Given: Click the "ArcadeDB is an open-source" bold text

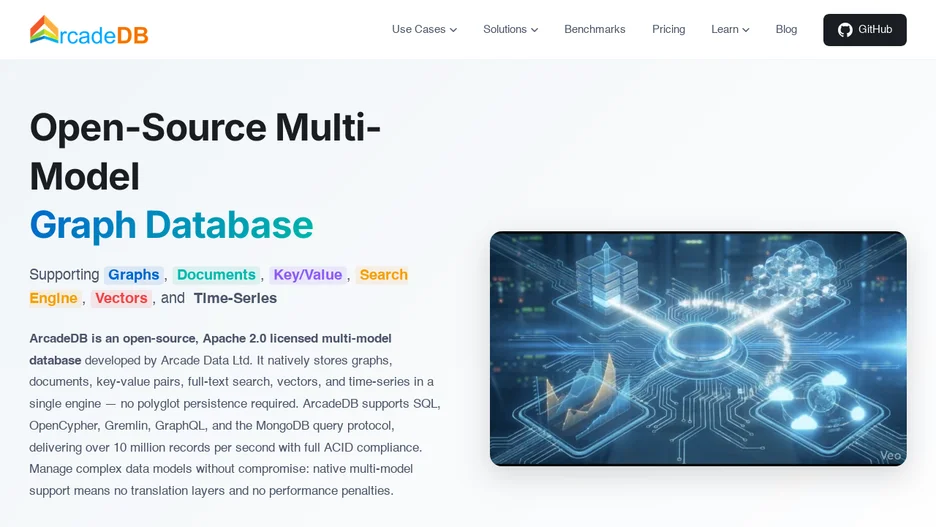Looking at the screenshot, I should coord(113,338).
